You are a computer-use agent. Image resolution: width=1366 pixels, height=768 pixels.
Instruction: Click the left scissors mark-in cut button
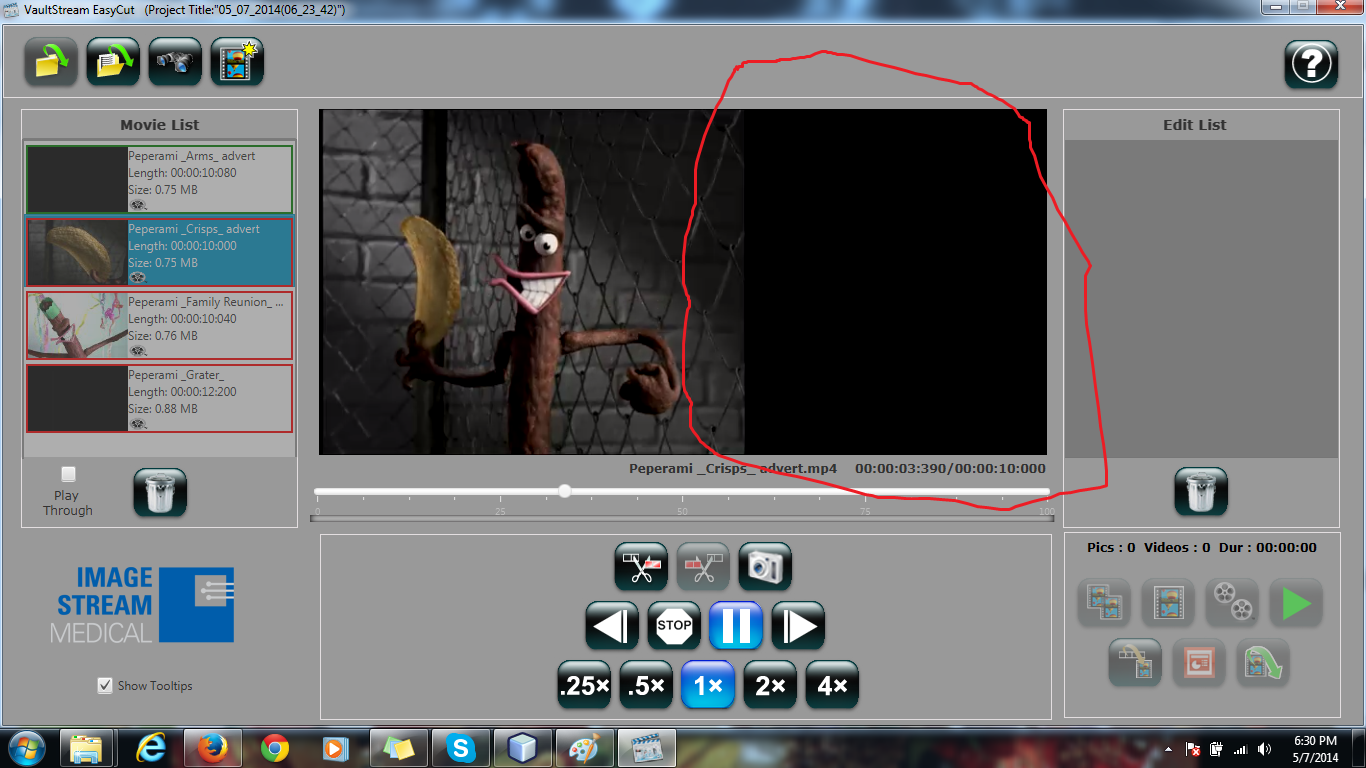click(641, 567)
